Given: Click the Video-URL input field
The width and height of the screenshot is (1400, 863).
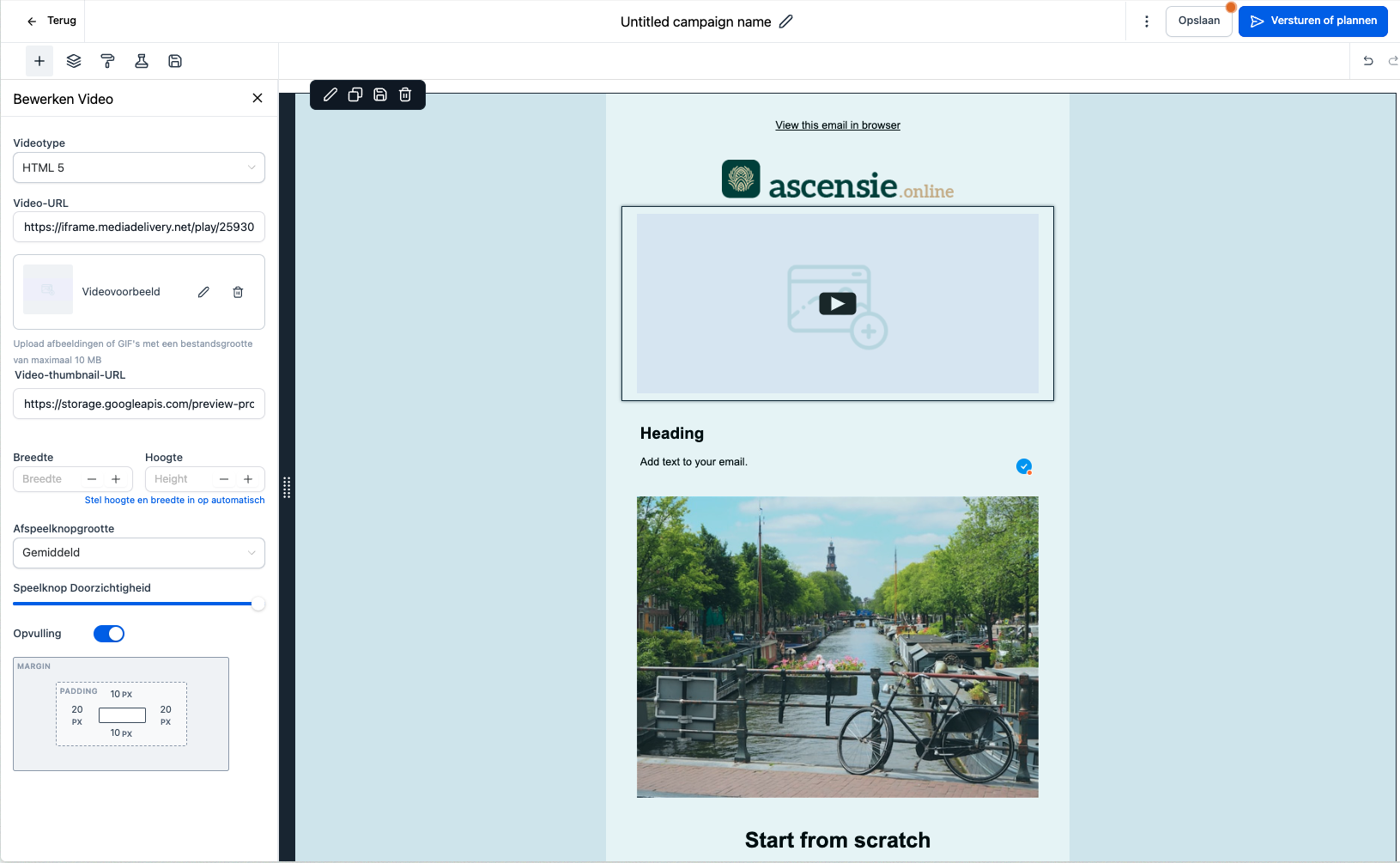Looking at the screenshot, I should coord(139,228).
